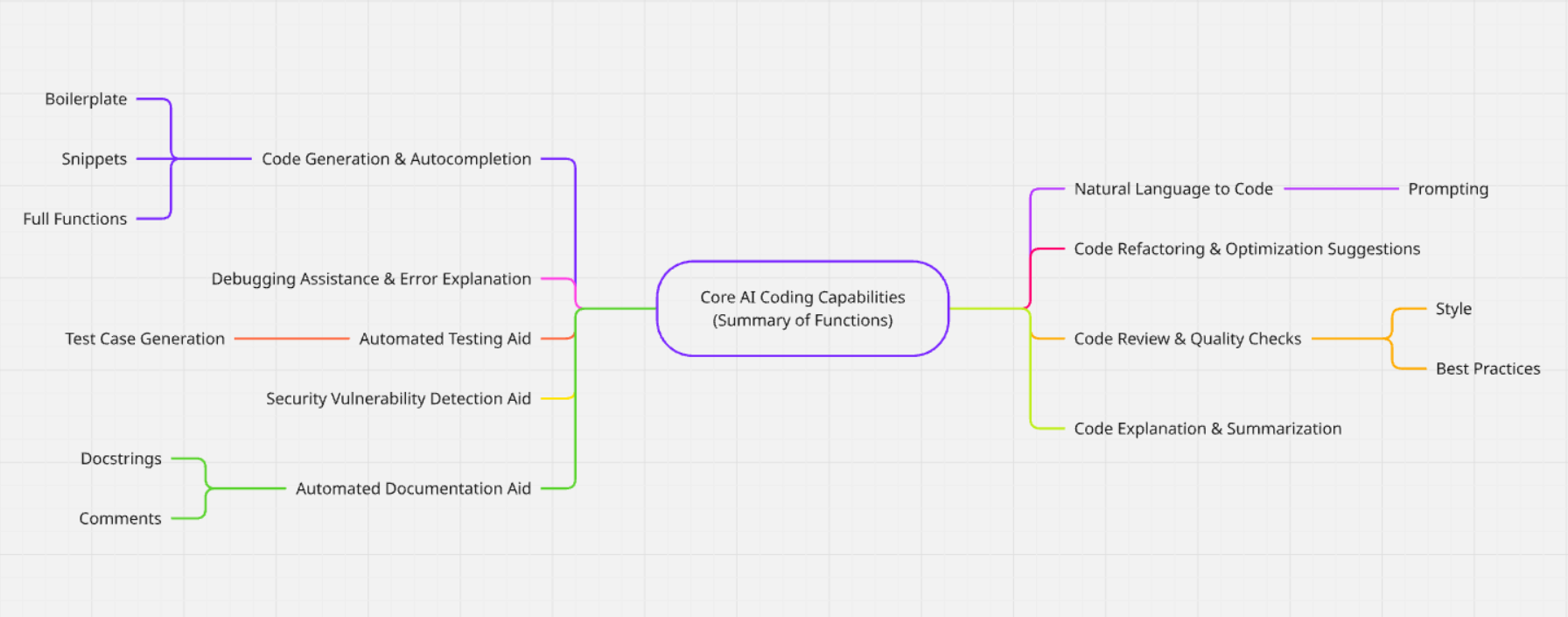Select the Snippets node
This screenshot has height=617, width=1568.
[94, 159]
